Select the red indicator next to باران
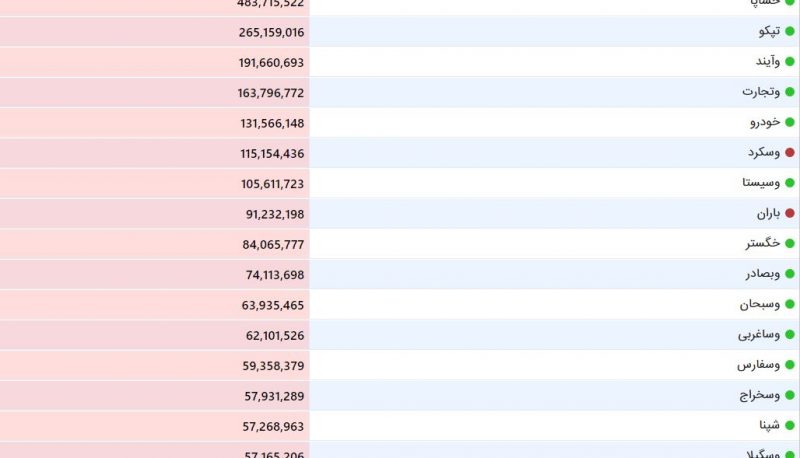This screenshot has width=800, height=458. [x=790, y=214]
